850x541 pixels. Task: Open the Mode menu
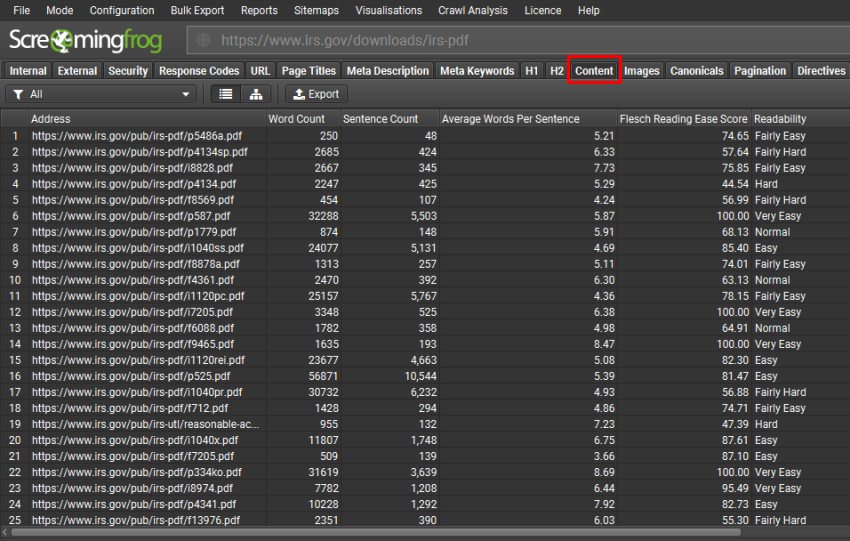pos(60,10)
